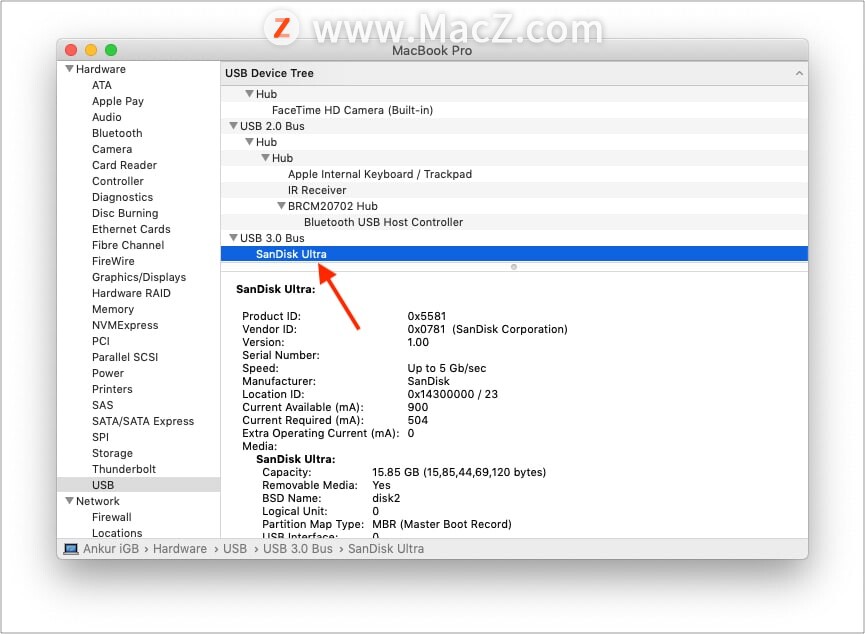Viewport: 865px width, 634px height.
Task: Select ATA in the sidebar
Action: 102,85
